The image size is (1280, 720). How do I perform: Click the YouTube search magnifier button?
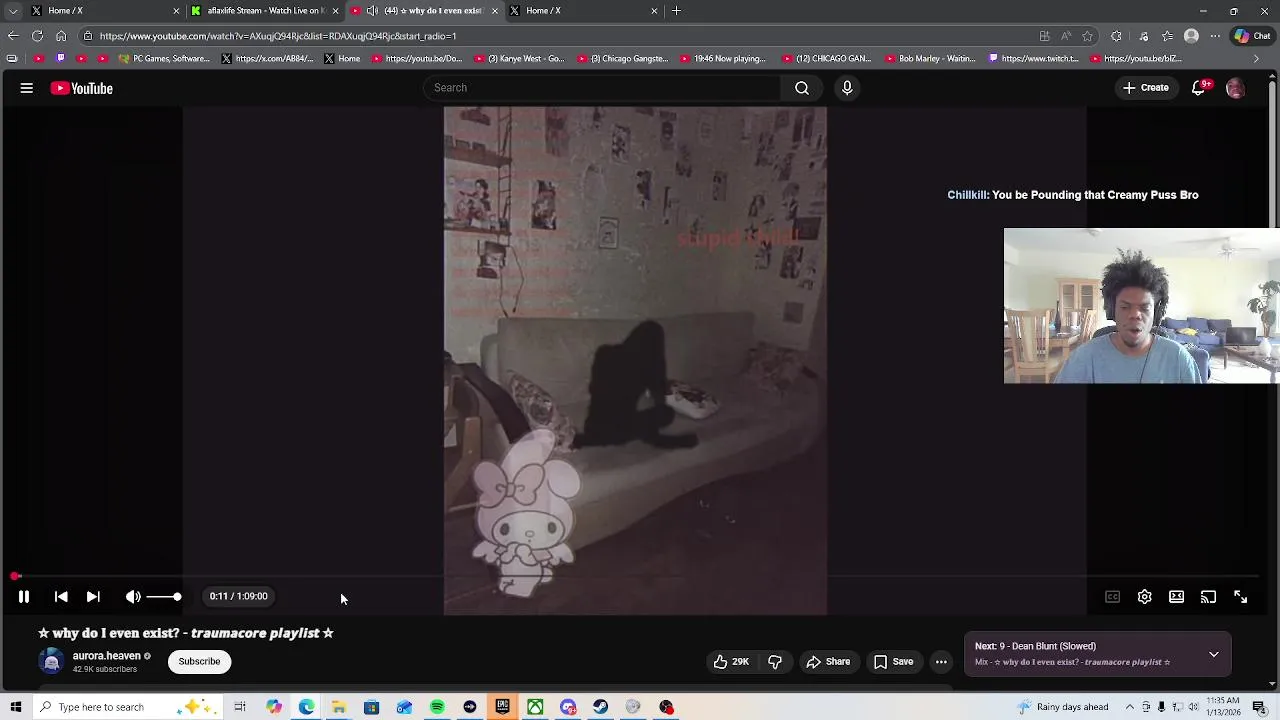click(802, 88)
